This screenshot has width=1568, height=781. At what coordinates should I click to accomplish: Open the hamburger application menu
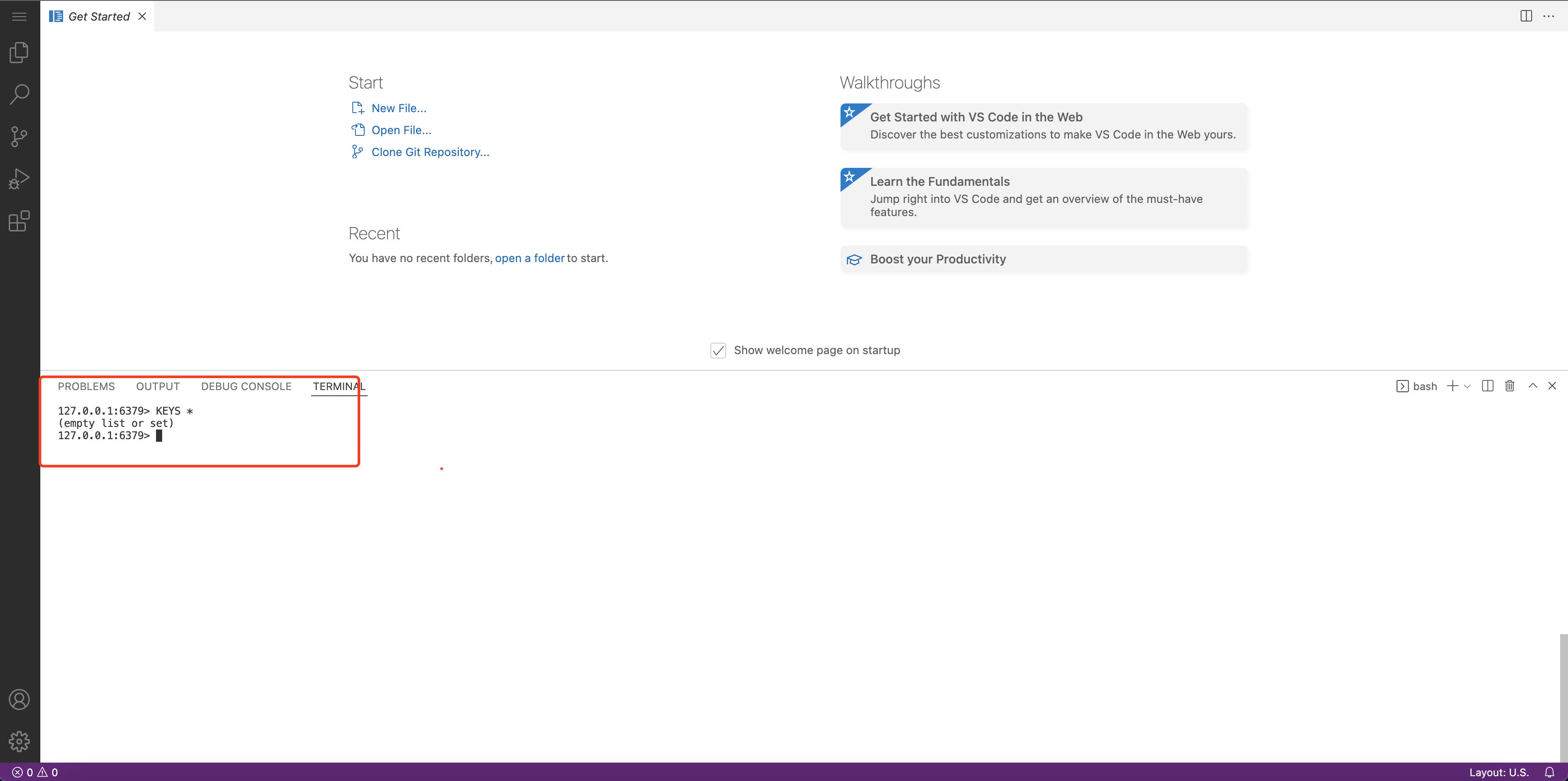[x=19, y=17]
